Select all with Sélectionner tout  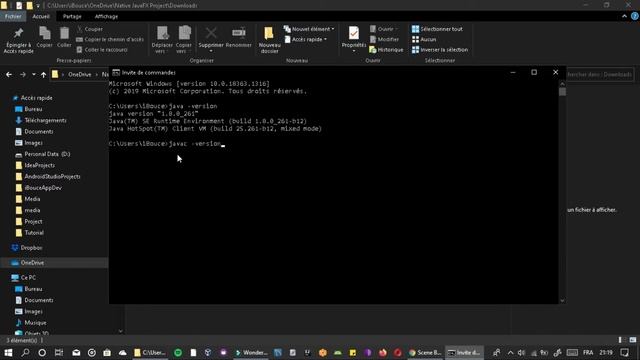[x=437, y=29]
